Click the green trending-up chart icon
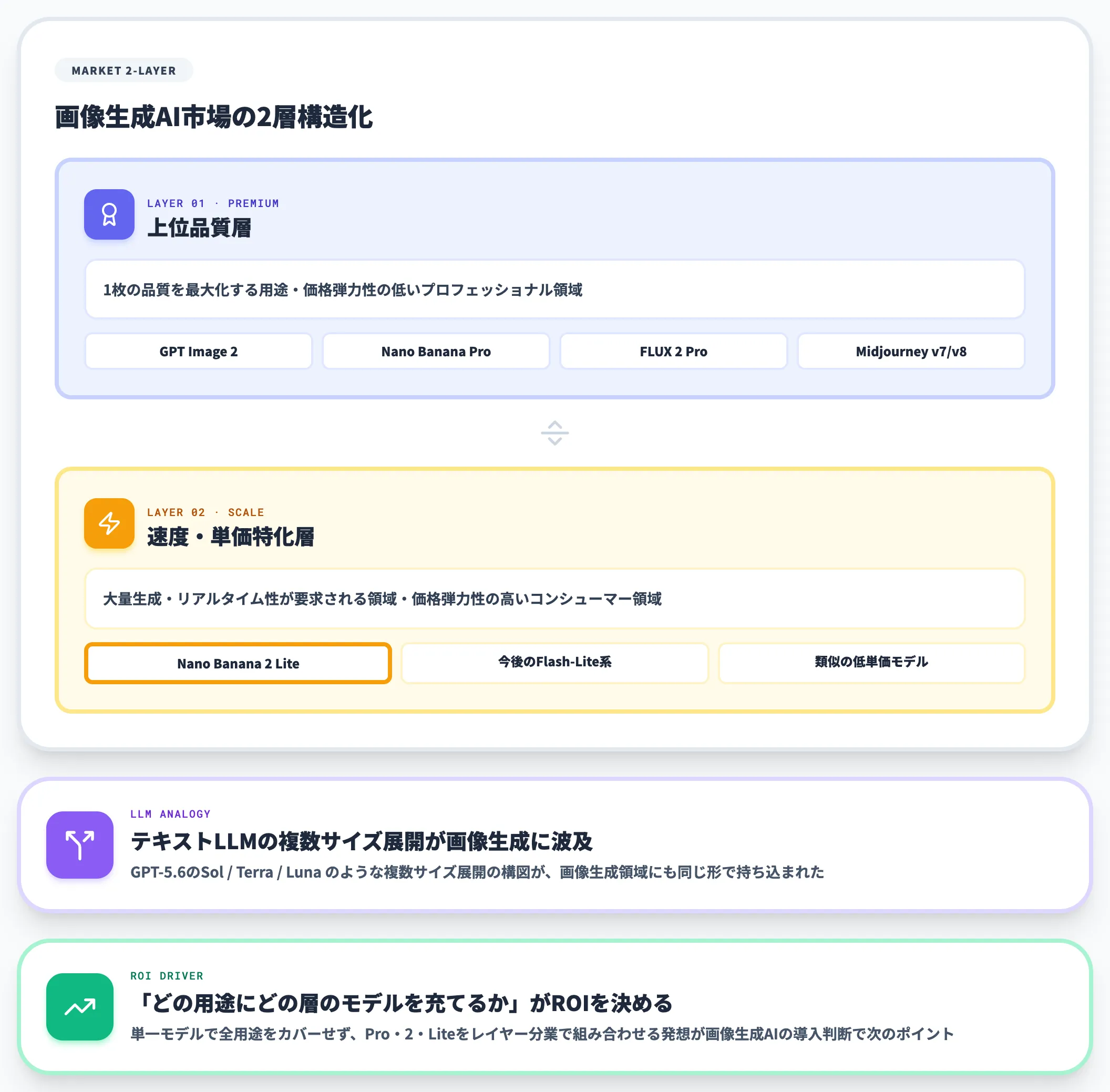 coord(80,1006)
